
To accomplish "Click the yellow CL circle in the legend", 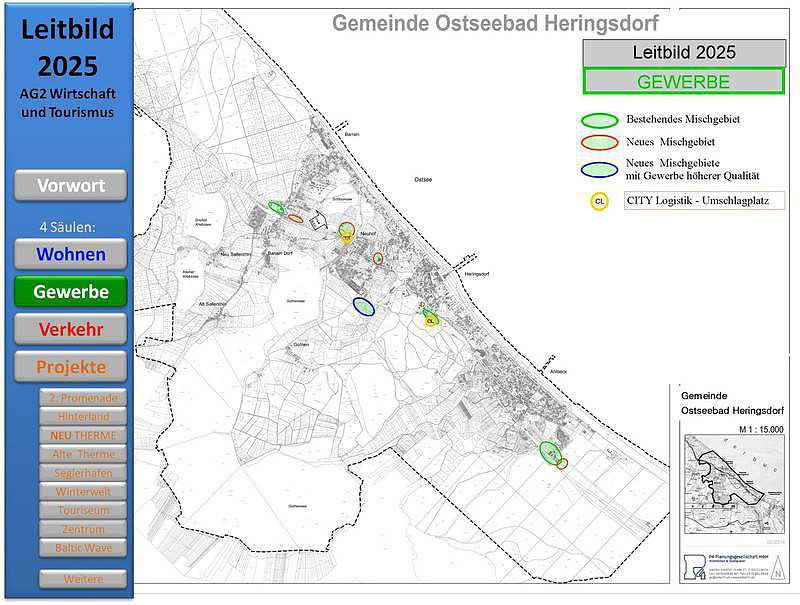I will (600, 201).
